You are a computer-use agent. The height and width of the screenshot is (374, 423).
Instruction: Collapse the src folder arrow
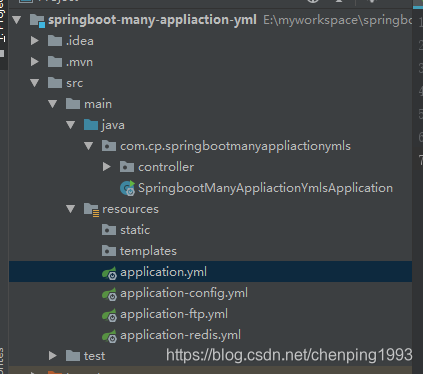point(35,83)
